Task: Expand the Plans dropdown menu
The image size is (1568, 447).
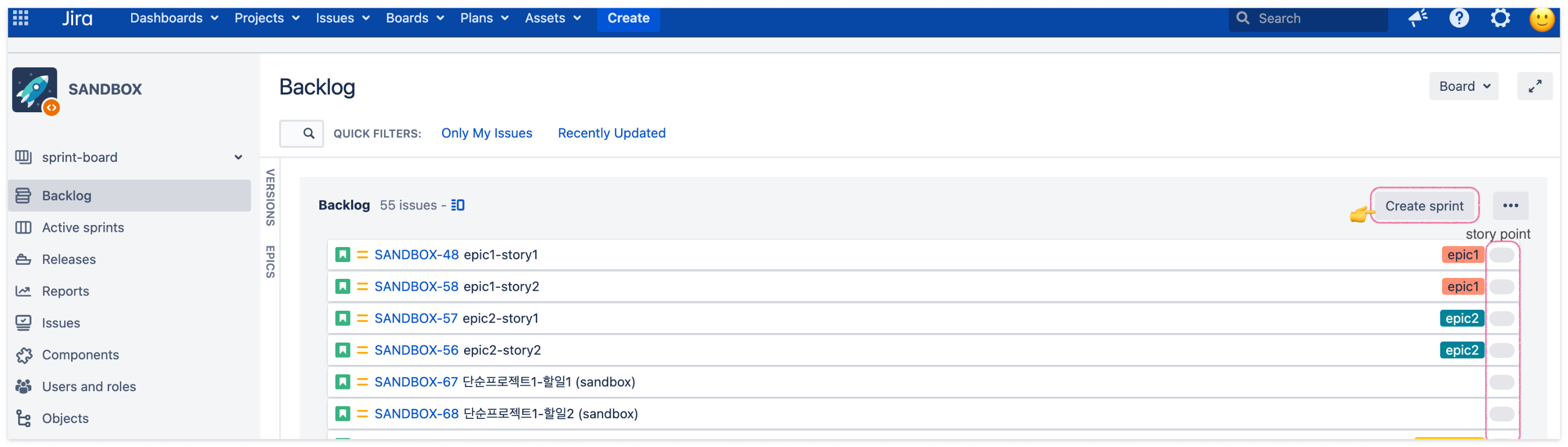Action: [x=484, y=18]
